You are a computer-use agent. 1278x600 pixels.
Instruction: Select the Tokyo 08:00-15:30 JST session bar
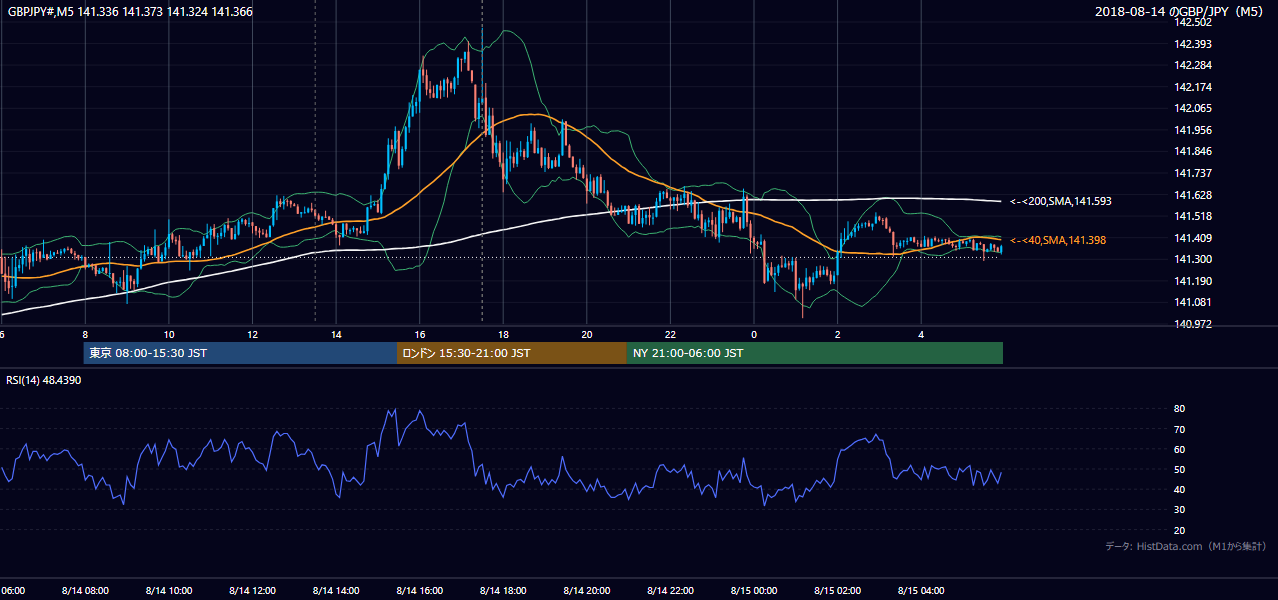coord(240,353)
